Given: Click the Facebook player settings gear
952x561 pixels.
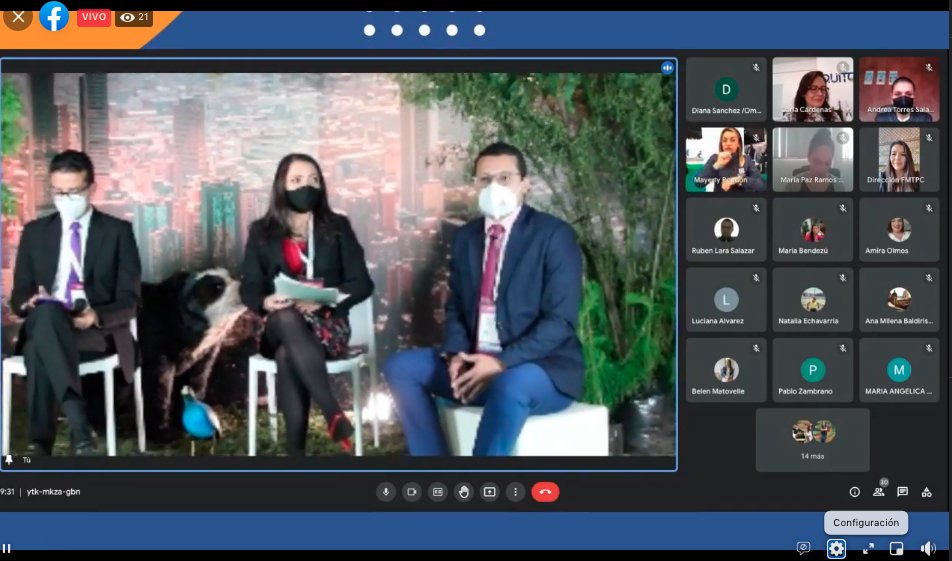Looking at the screenshot, I should (x=836, y=548).
